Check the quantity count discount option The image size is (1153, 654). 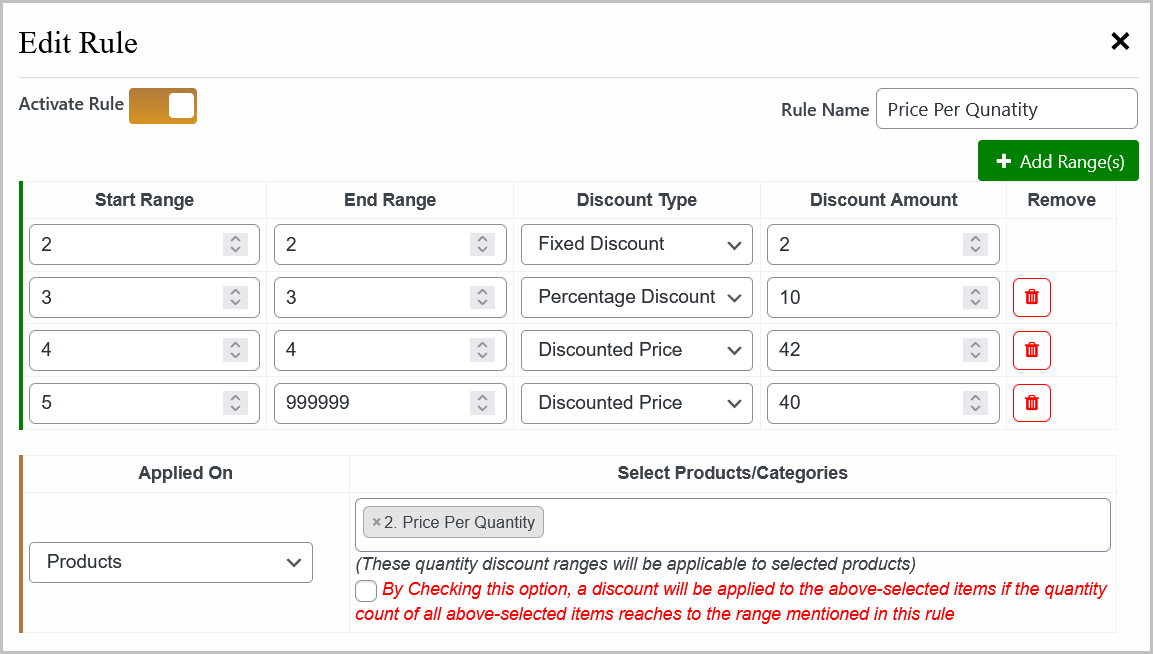pyautogui.click(x=365, y=590)
